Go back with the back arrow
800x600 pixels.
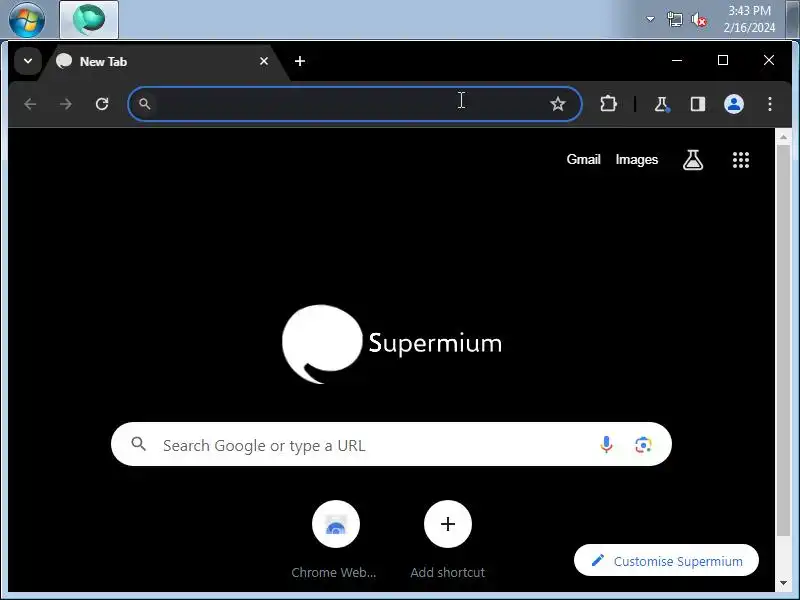click(30, 104)
